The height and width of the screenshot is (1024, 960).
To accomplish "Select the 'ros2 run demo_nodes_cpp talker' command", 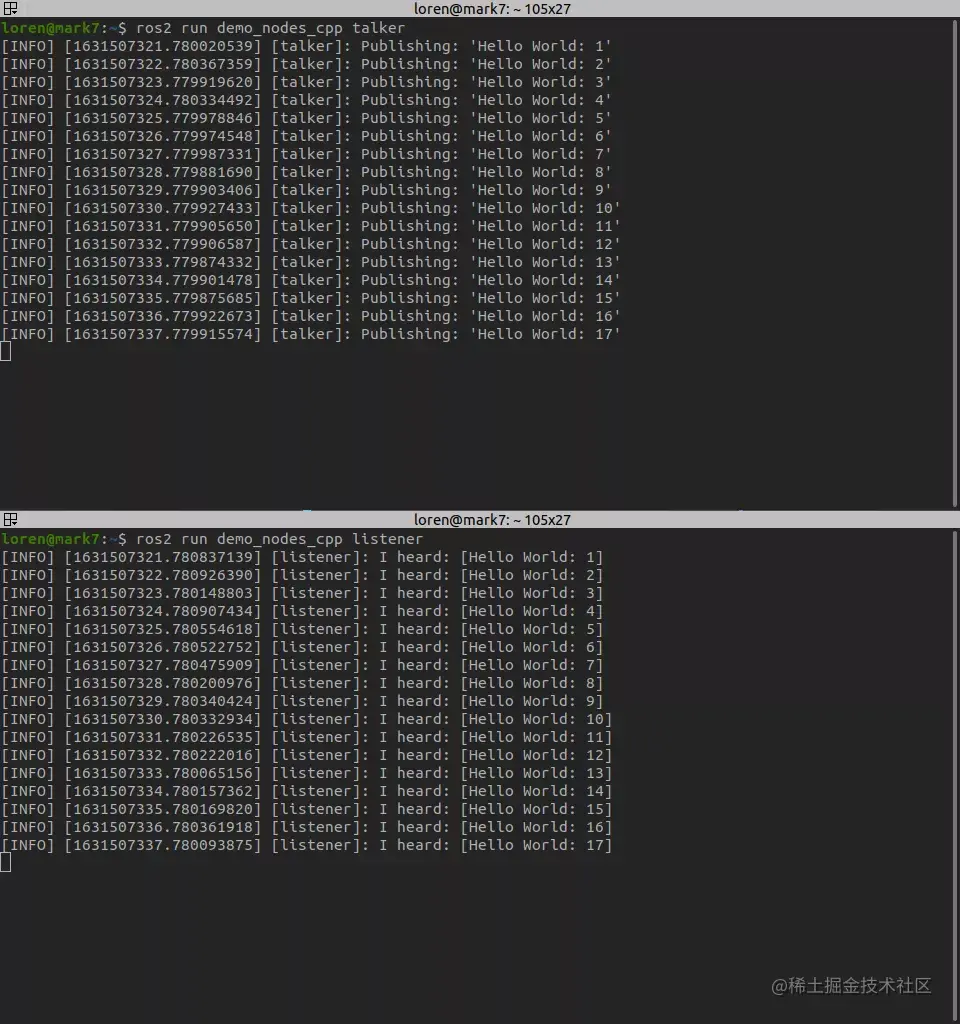I will pos(270,28).
